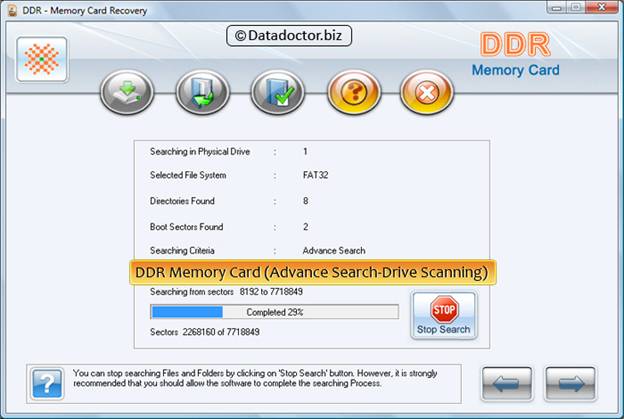The width and height of the screenshot is (624, 419).
Task: Click the 'Advance Search' criteria value
Action: point(334,251)
